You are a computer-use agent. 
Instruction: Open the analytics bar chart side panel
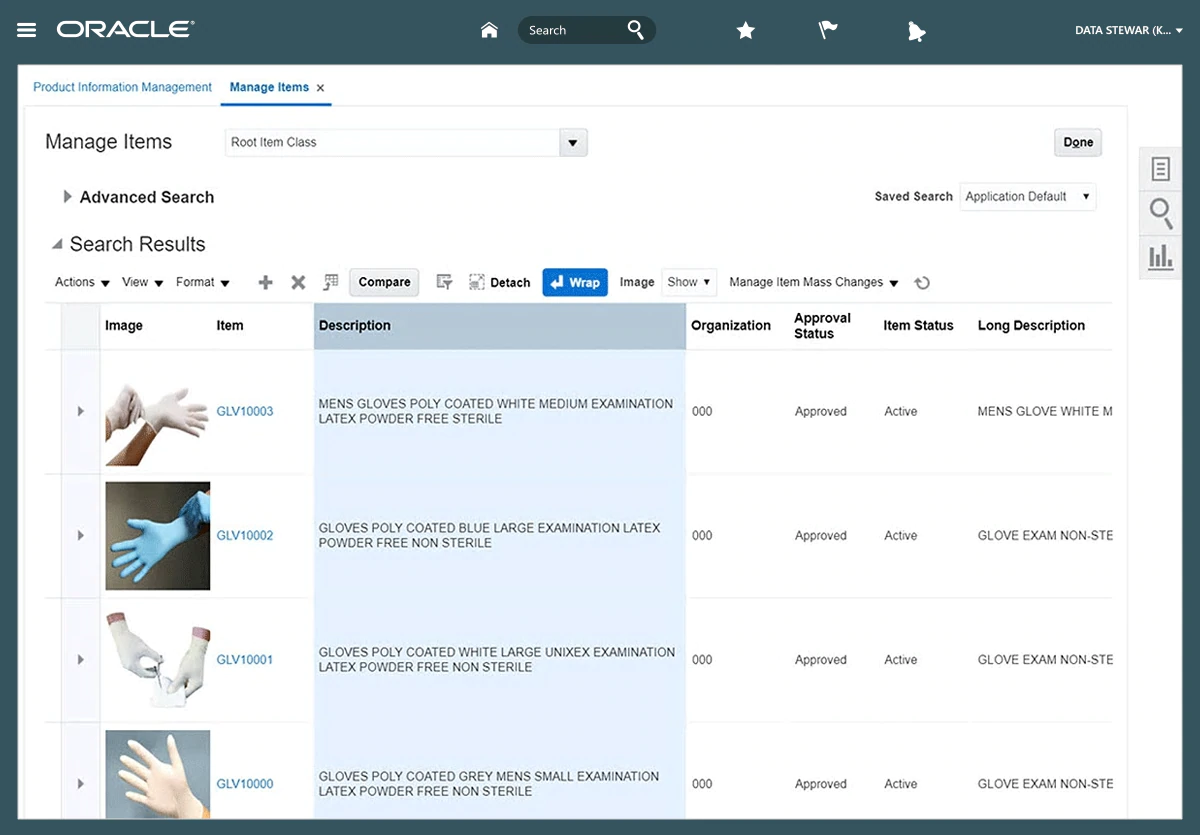[x=1160, y=258]
